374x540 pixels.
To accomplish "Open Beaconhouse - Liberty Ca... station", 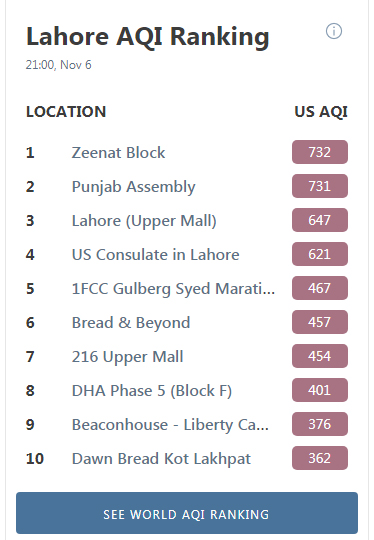I will (170, 425).
